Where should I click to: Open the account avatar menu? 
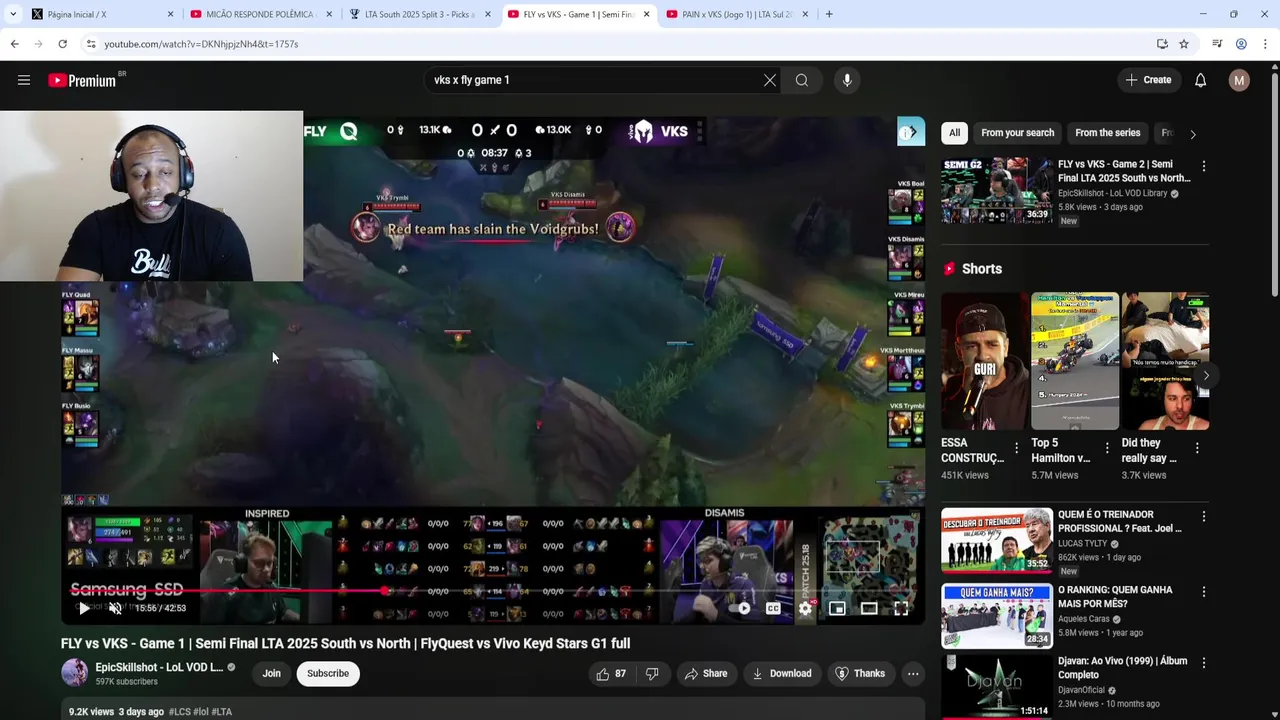point(1239,80)
